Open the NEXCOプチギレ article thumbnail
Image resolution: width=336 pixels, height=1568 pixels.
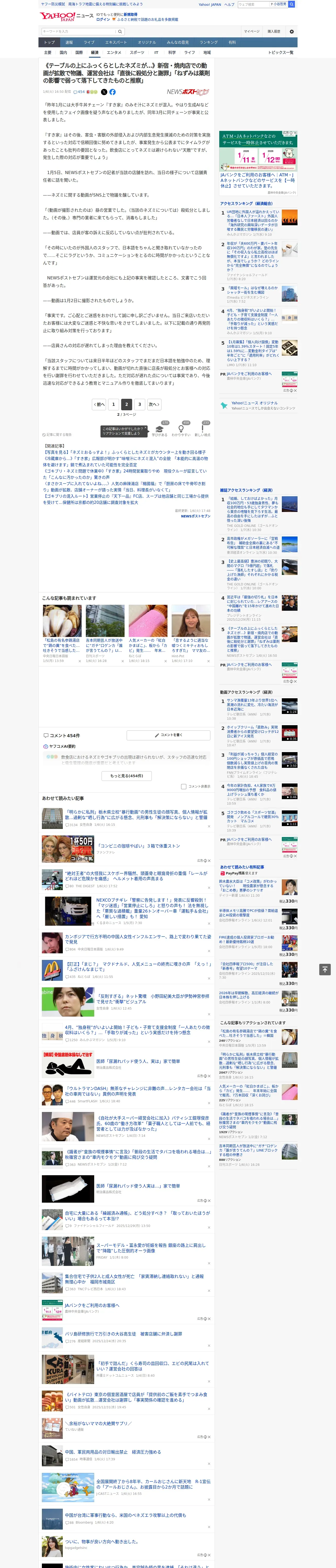coord(68,911)
